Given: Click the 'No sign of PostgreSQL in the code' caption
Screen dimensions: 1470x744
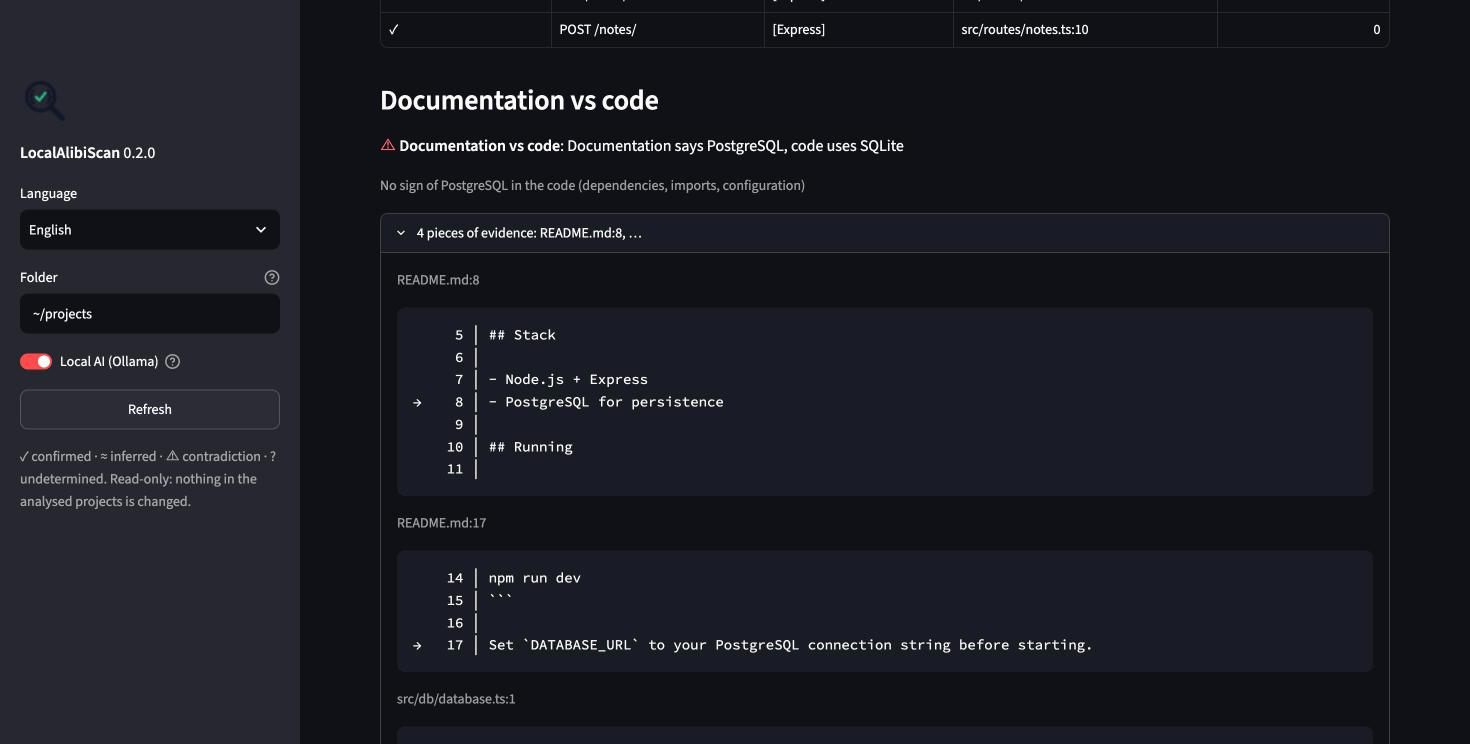Looking at the screenshot, I should tap(592, 185).
